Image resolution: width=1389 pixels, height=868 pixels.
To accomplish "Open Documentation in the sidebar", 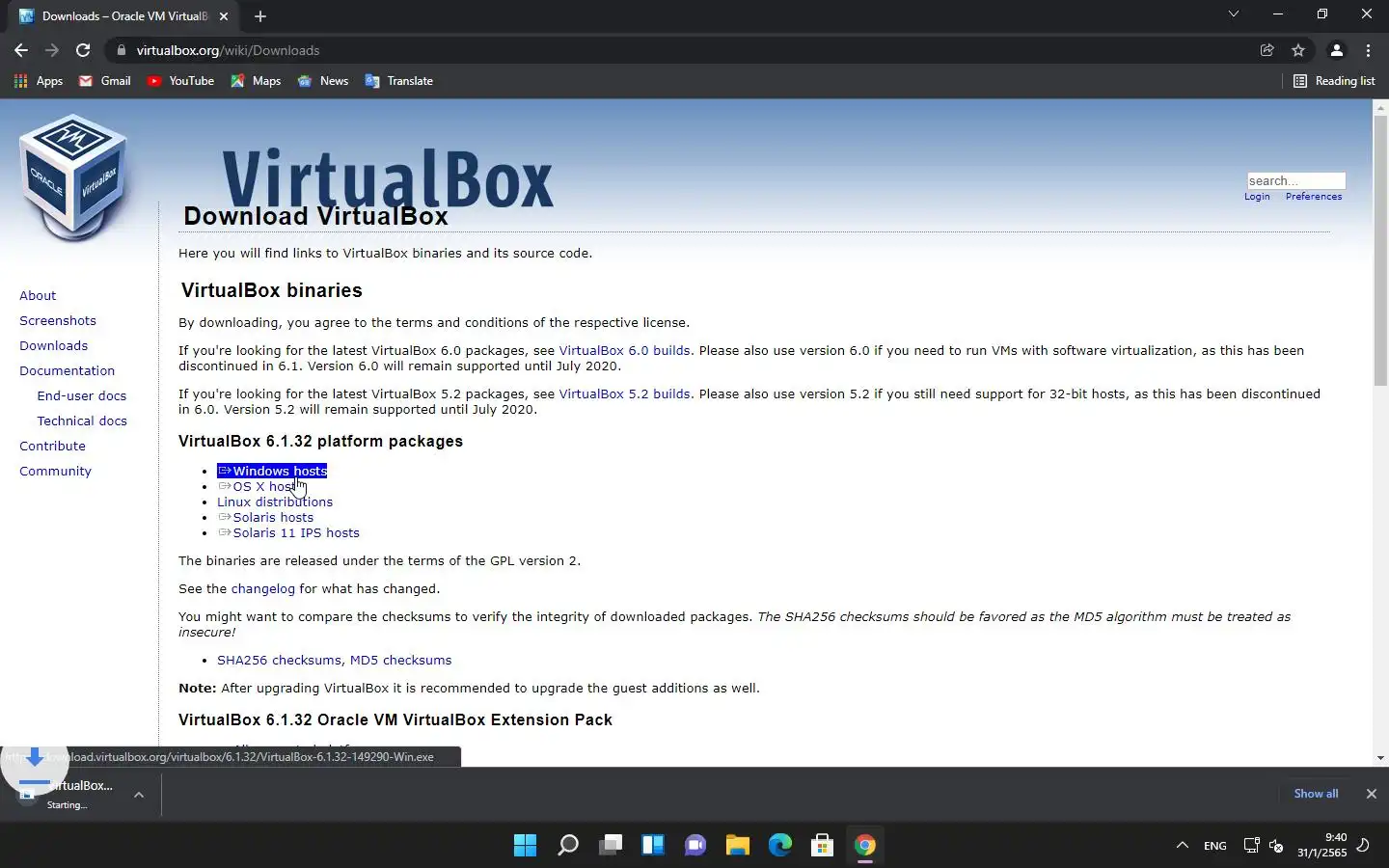I will click(67, 370).
